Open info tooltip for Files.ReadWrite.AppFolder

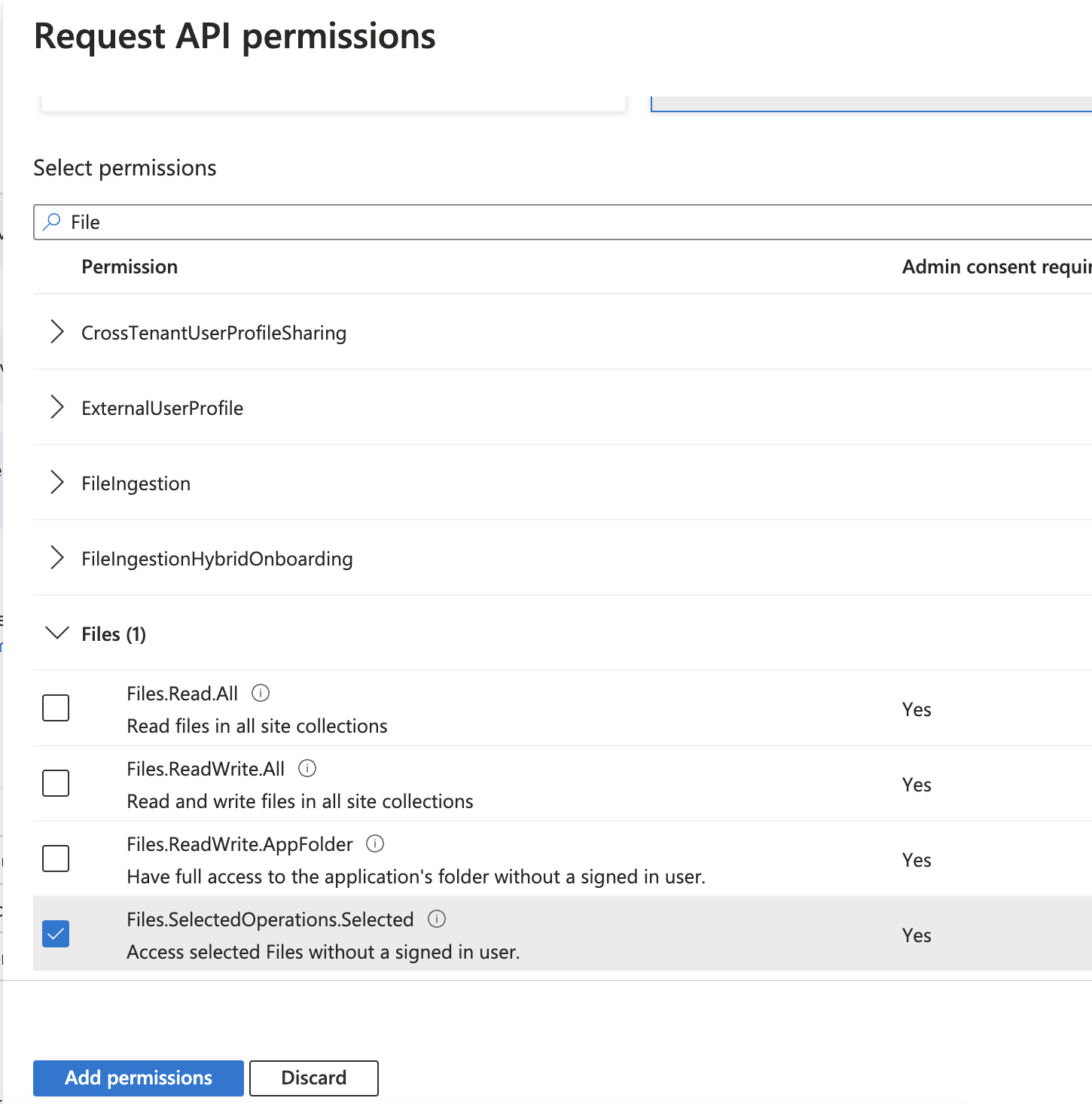(375, 843)
